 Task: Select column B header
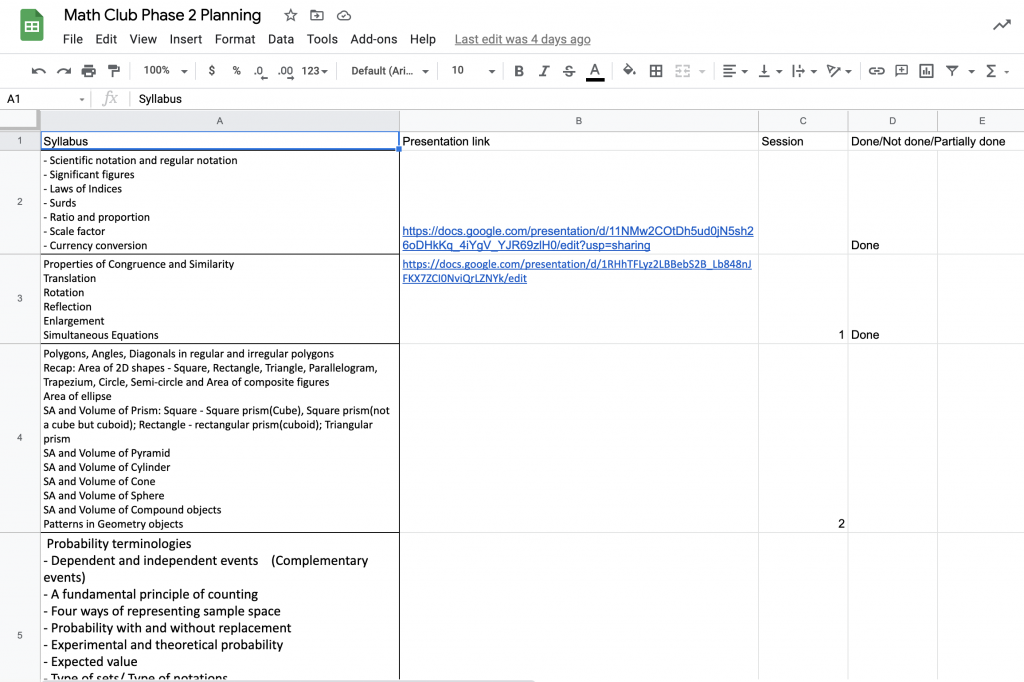(579, 121)
